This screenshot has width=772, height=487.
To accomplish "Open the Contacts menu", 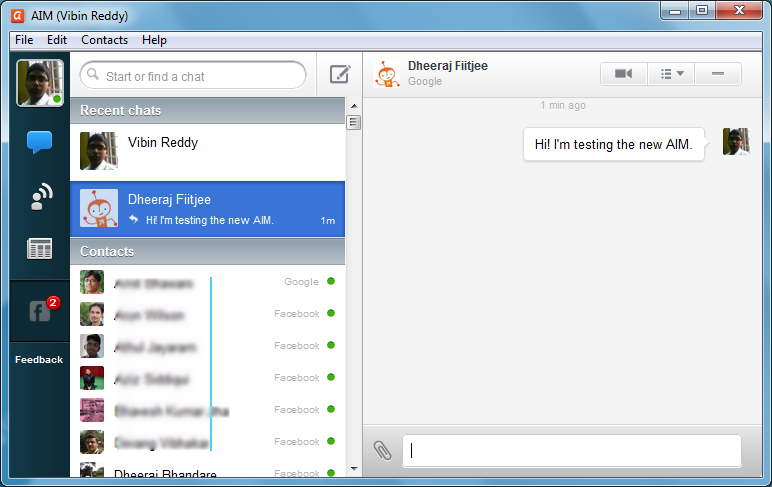I will [x=104, y=40].
